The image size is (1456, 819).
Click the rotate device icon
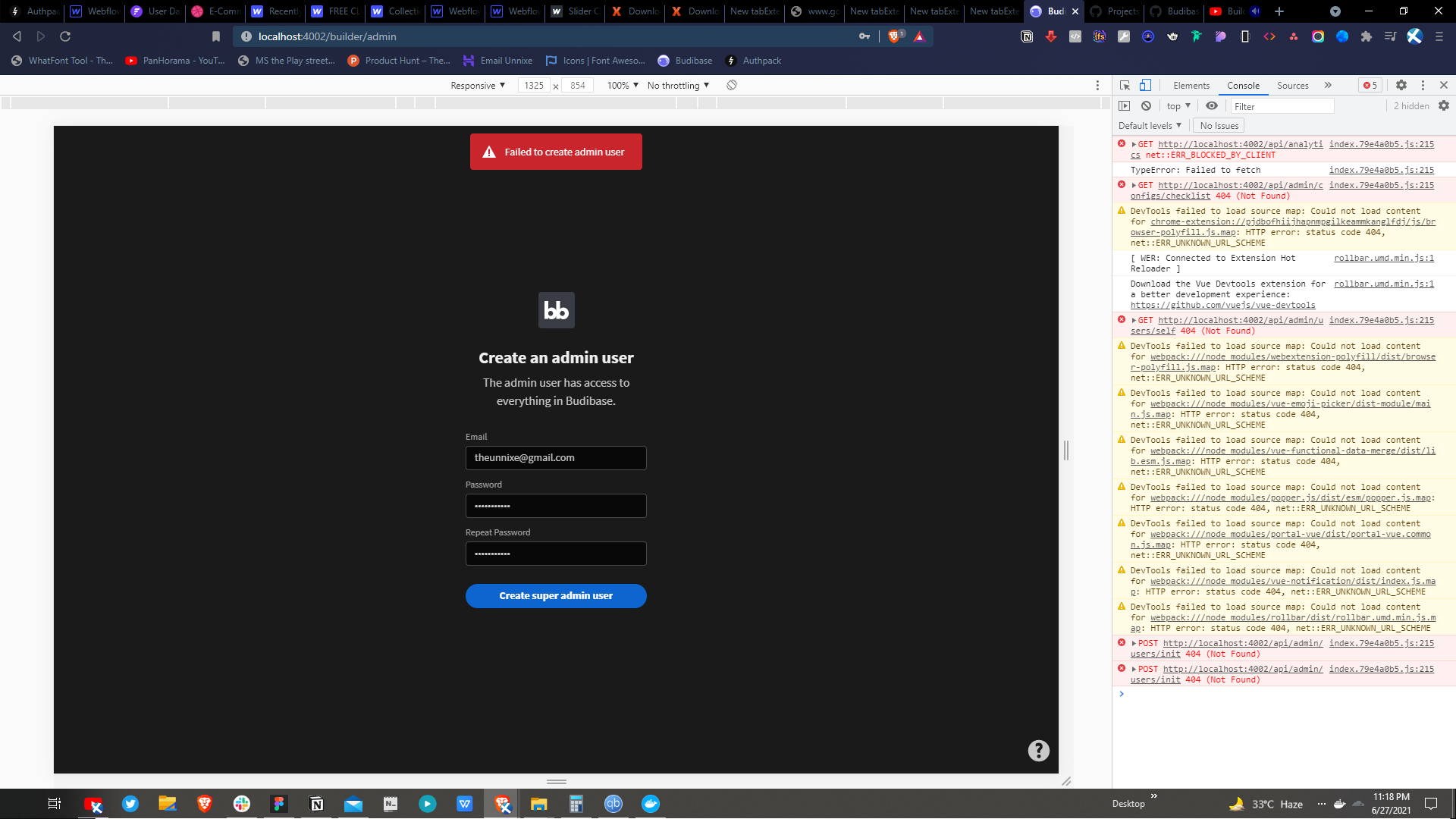tap(732, 85)
